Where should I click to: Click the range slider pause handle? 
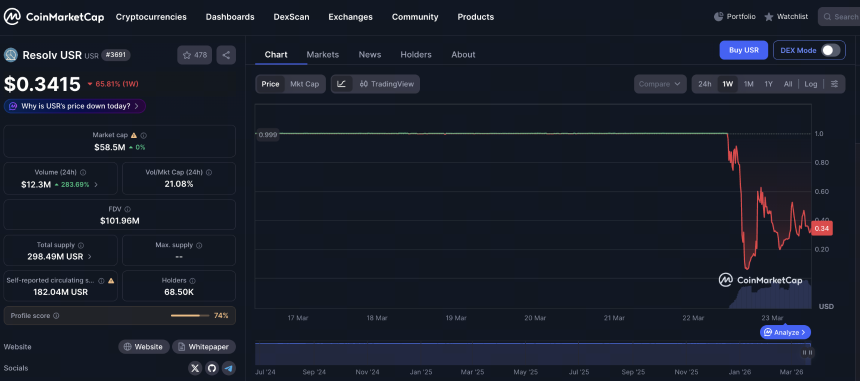pos(807,352)
